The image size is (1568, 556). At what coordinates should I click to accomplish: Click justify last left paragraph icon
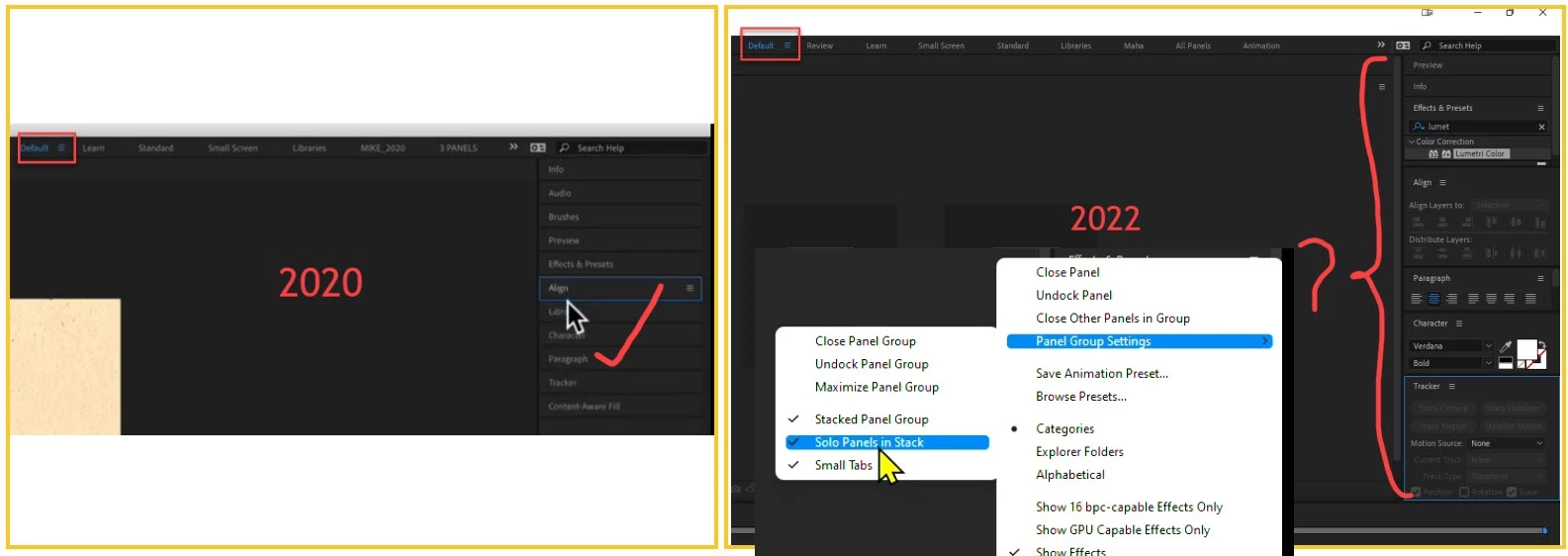[x=1473, y=299]
